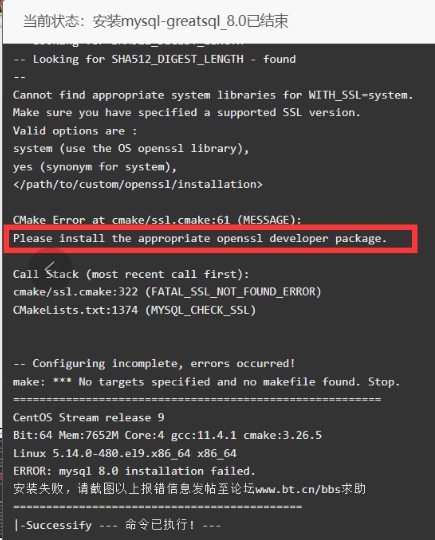Click the make No targets specified line
Image resolution: width=435 pixels, height=540 pixels.
(x=206, y=382)
